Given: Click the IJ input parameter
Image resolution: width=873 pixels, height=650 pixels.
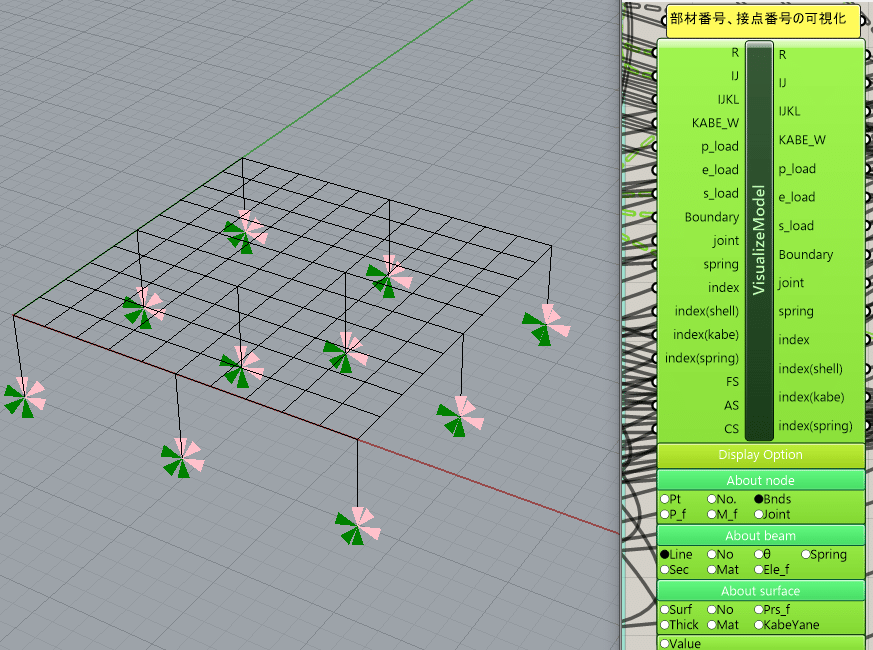Looking at the screenshot, I should pos(735,76).
